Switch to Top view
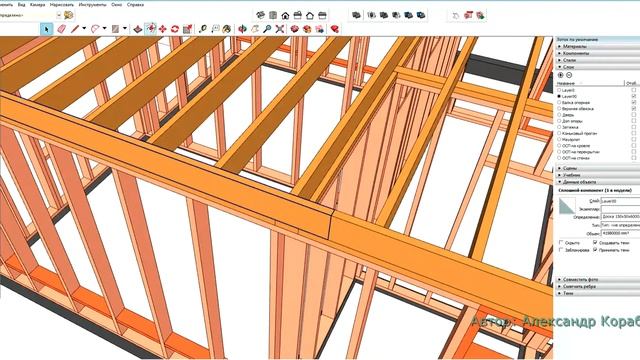 pos(273,16)
